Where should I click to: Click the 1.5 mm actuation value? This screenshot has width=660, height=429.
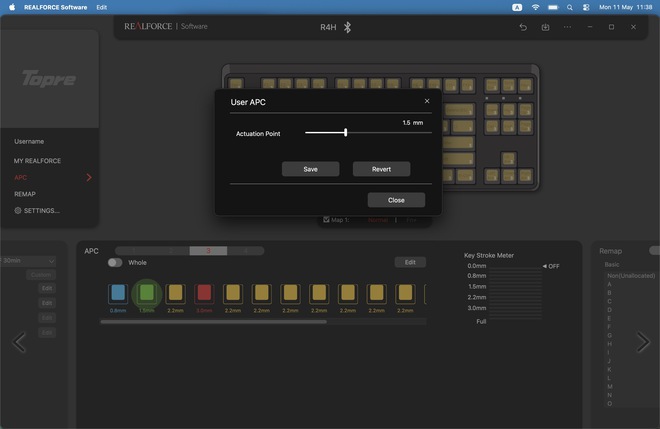pyautogui.click(x=412, y=123)
